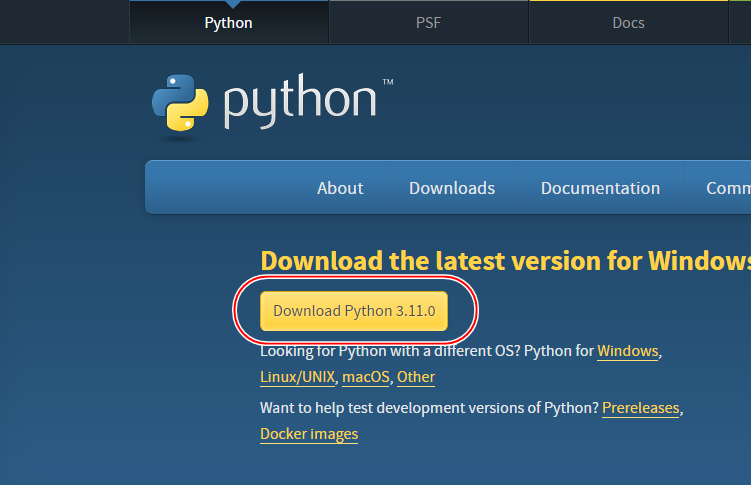
Task: Follow the Windows download link
Action: 627,351
